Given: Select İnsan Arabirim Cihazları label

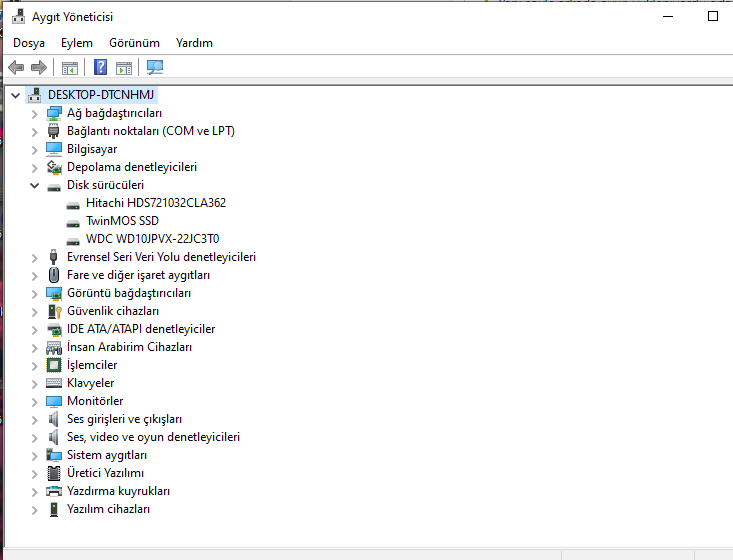Looking at the screenshot, I should pyautogui.click(x=129, y=347).
